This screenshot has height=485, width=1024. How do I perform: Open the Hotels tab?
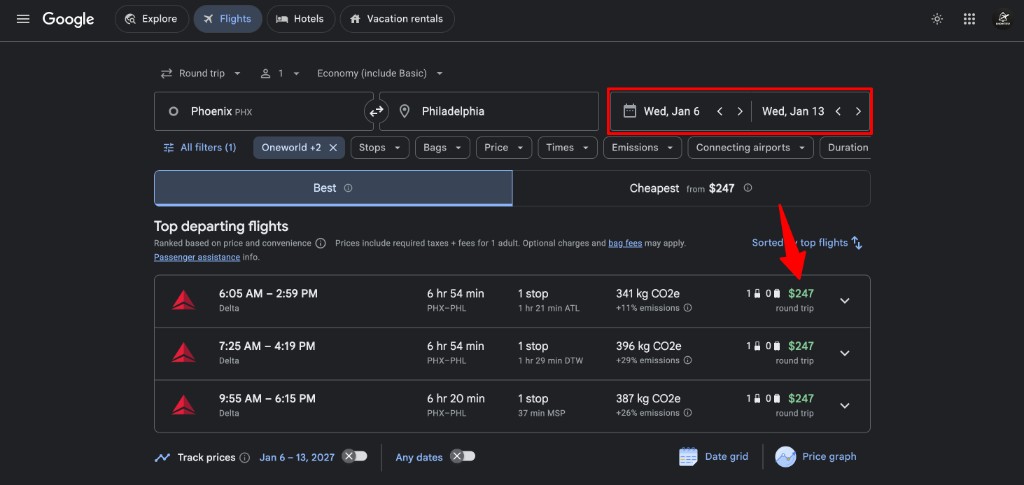(x=300, y=19)
